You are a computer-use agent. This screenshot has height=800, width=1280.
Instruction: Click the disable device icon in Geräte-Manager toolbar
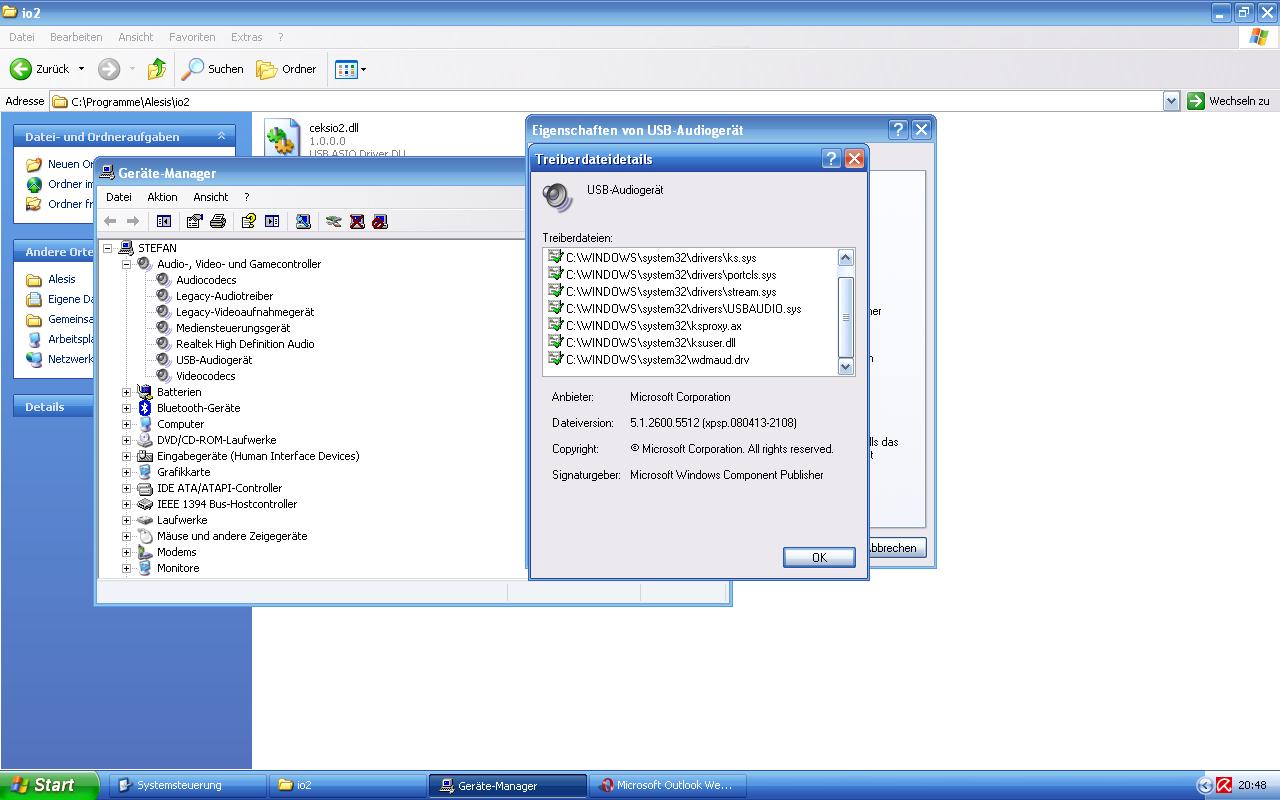[x=380, y=221]
